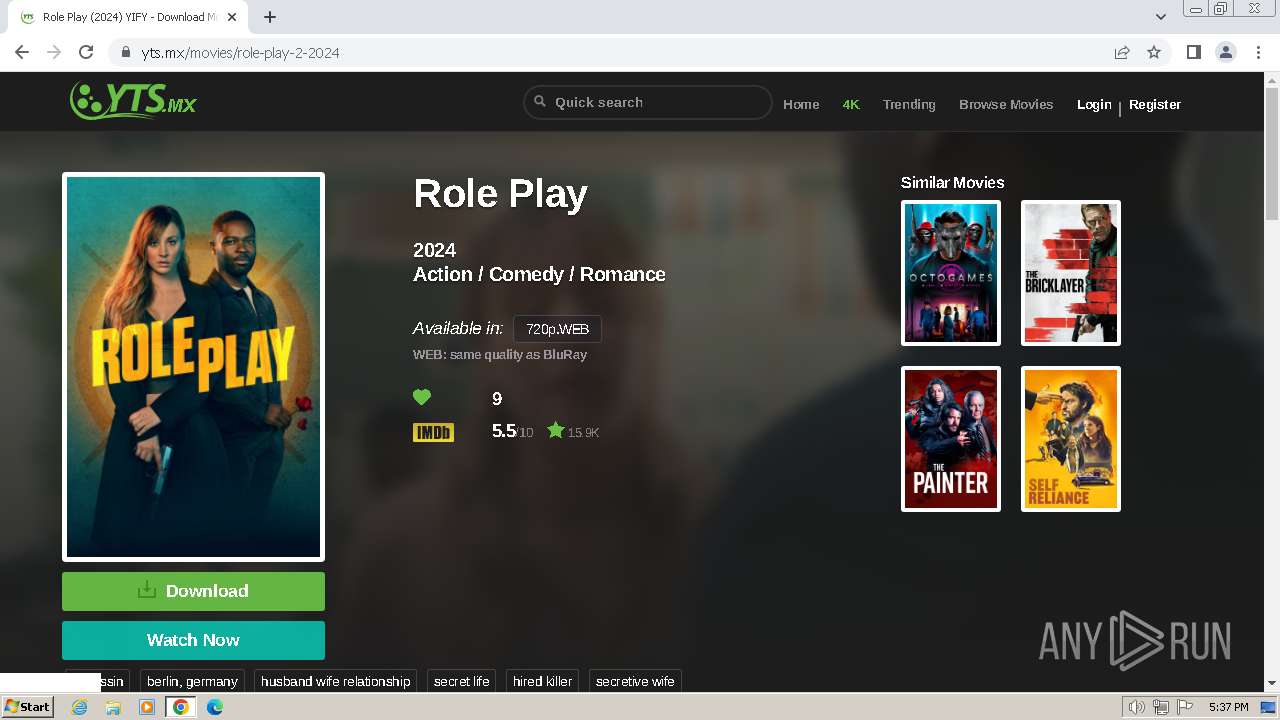1280x720 pixels.
Task: Launch media player from the taskbar
Action: (x=147, y=707)
